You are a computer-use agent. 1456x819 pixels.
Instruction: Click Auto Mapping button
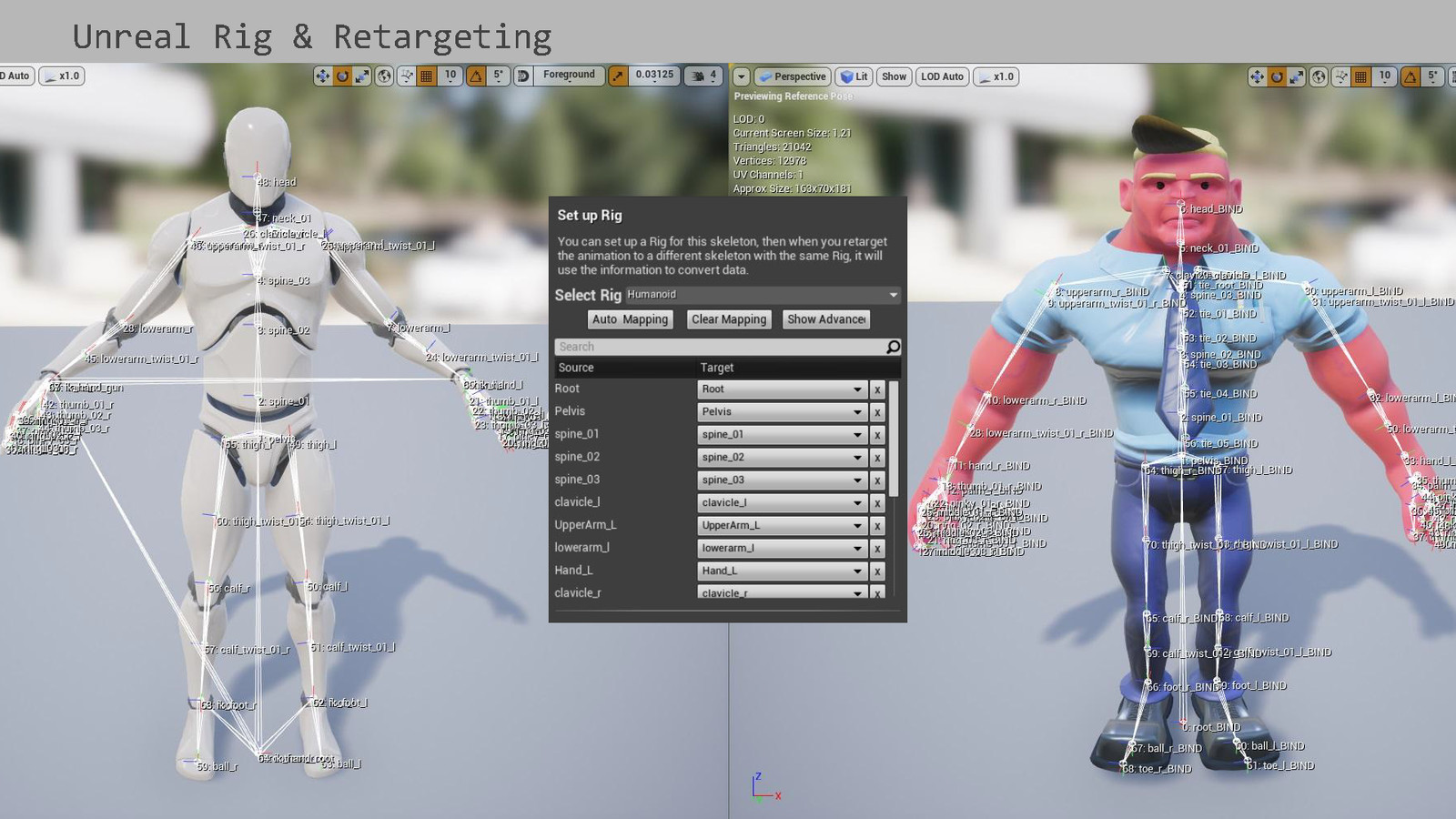(x=630, y=319)
